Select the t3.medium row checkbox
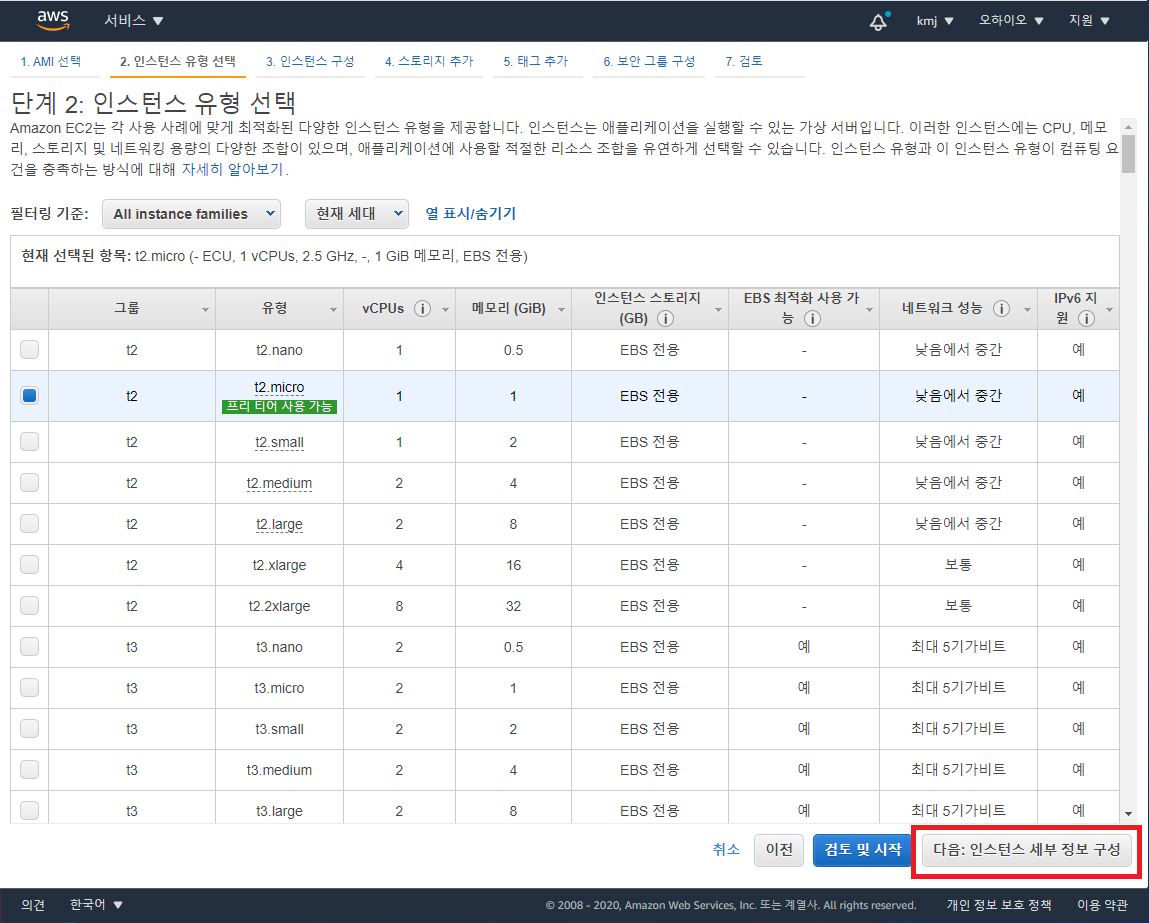Image resolution: width=1149 pixels, height=923 pixels. [29, 770]
